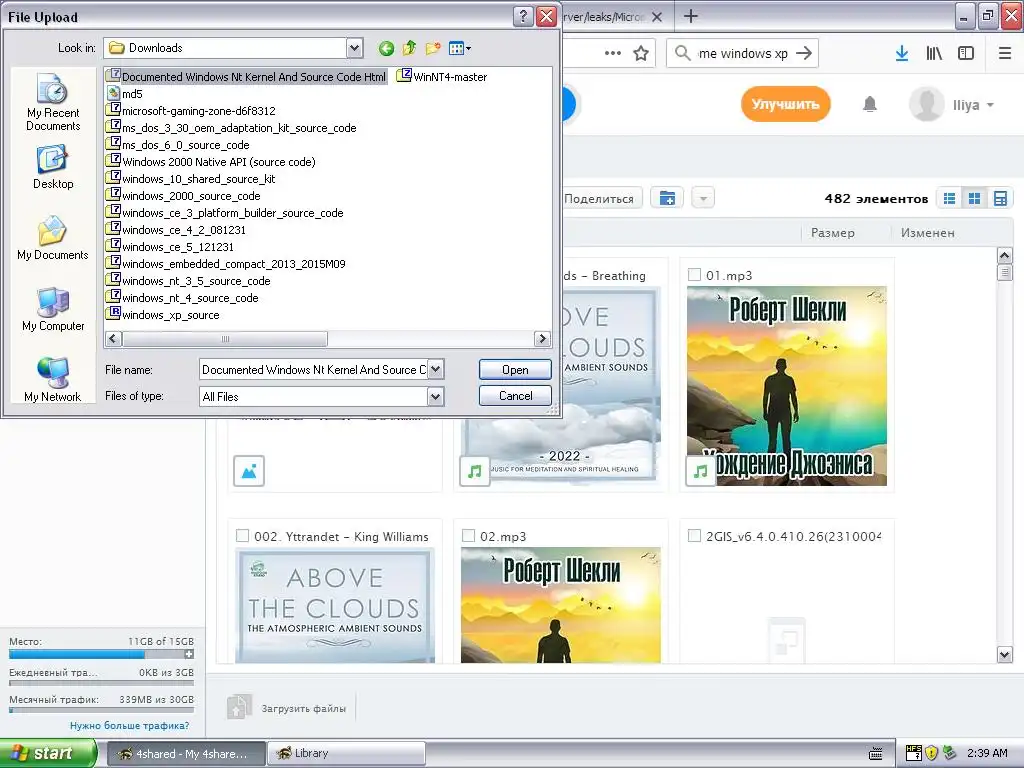Open Firefox hamburger menu

coord(1005,53)
